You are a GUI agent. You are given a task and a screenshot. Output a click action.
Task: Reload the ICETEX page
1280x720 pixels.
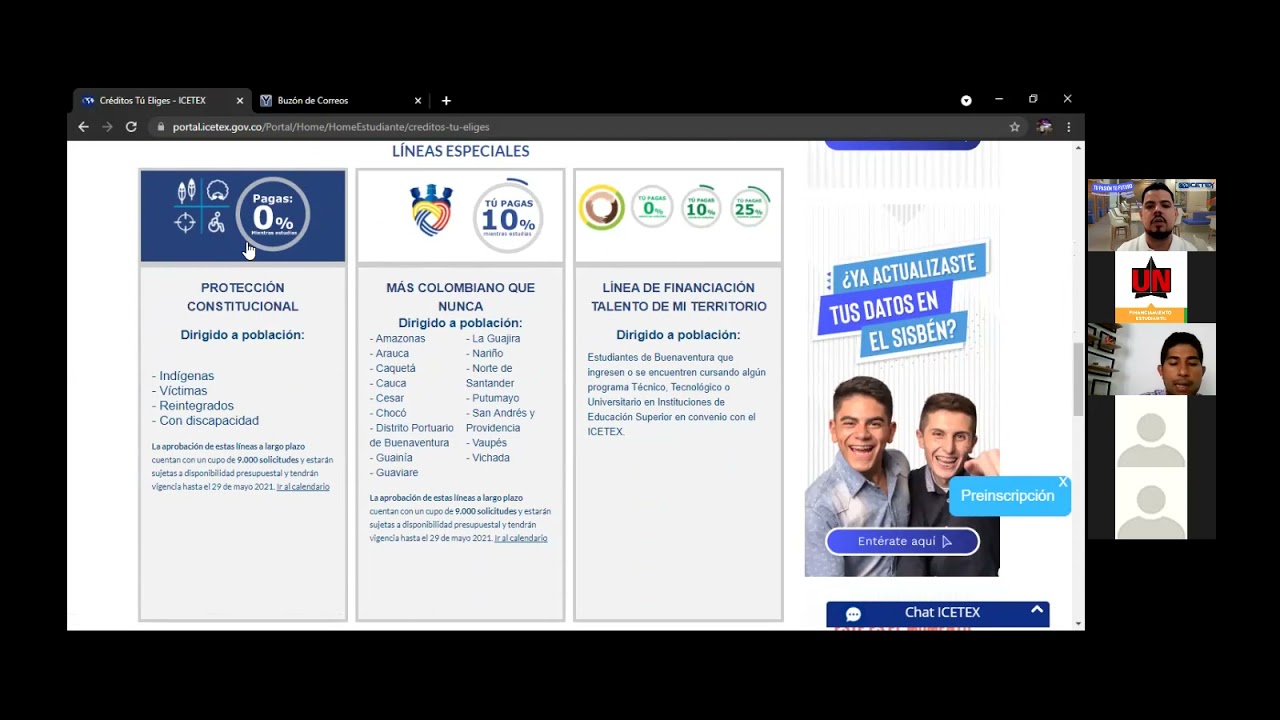pos(131,127)
